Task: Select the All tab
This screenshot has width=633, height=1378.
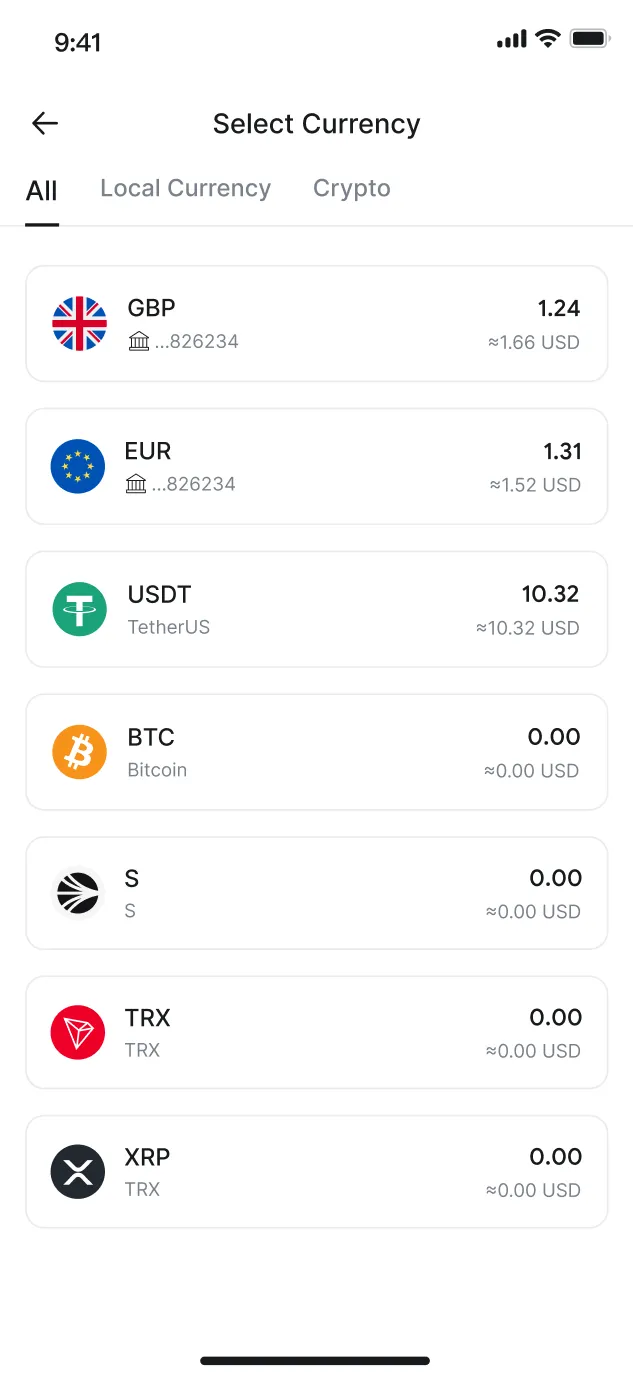Action: [x=42, y=190]
